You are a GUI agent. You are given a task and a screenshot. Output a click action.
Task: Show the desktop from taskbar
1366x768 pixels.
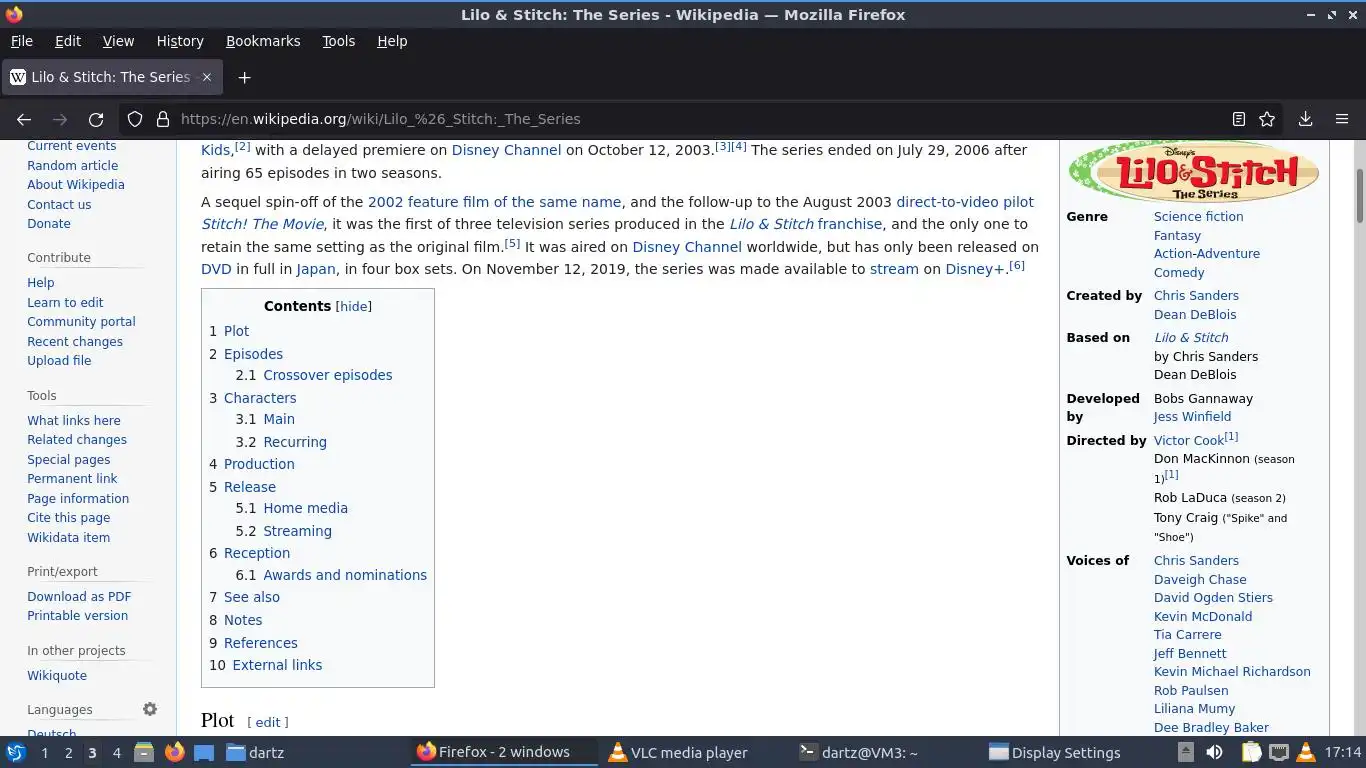pyautogui.click(x=204, y=753)
